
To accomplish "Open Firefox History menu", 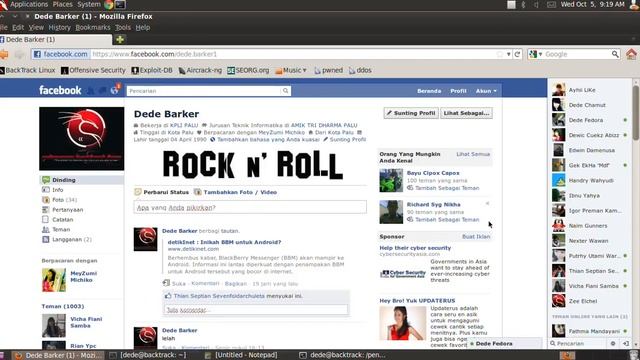I will (60, 27).
